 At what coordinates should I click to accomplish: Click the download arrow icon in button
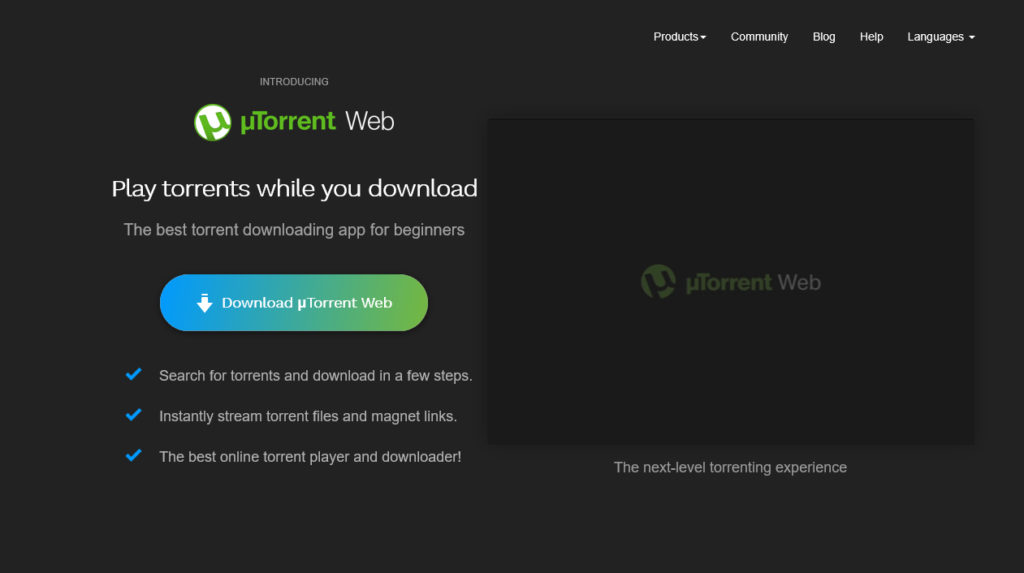(x=204, y=303)
